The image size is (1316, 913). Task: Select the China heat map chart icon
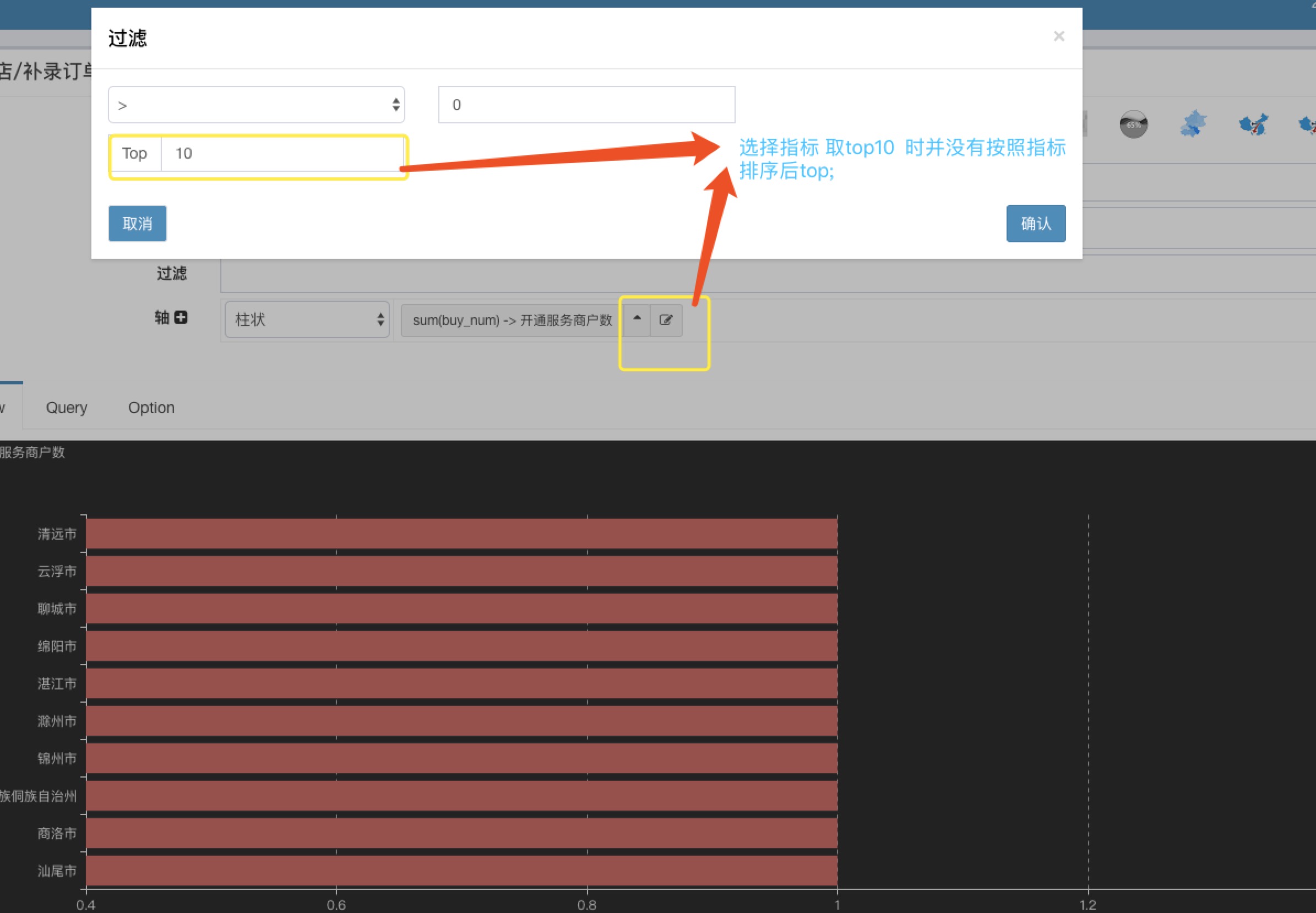click(1194, 123)
